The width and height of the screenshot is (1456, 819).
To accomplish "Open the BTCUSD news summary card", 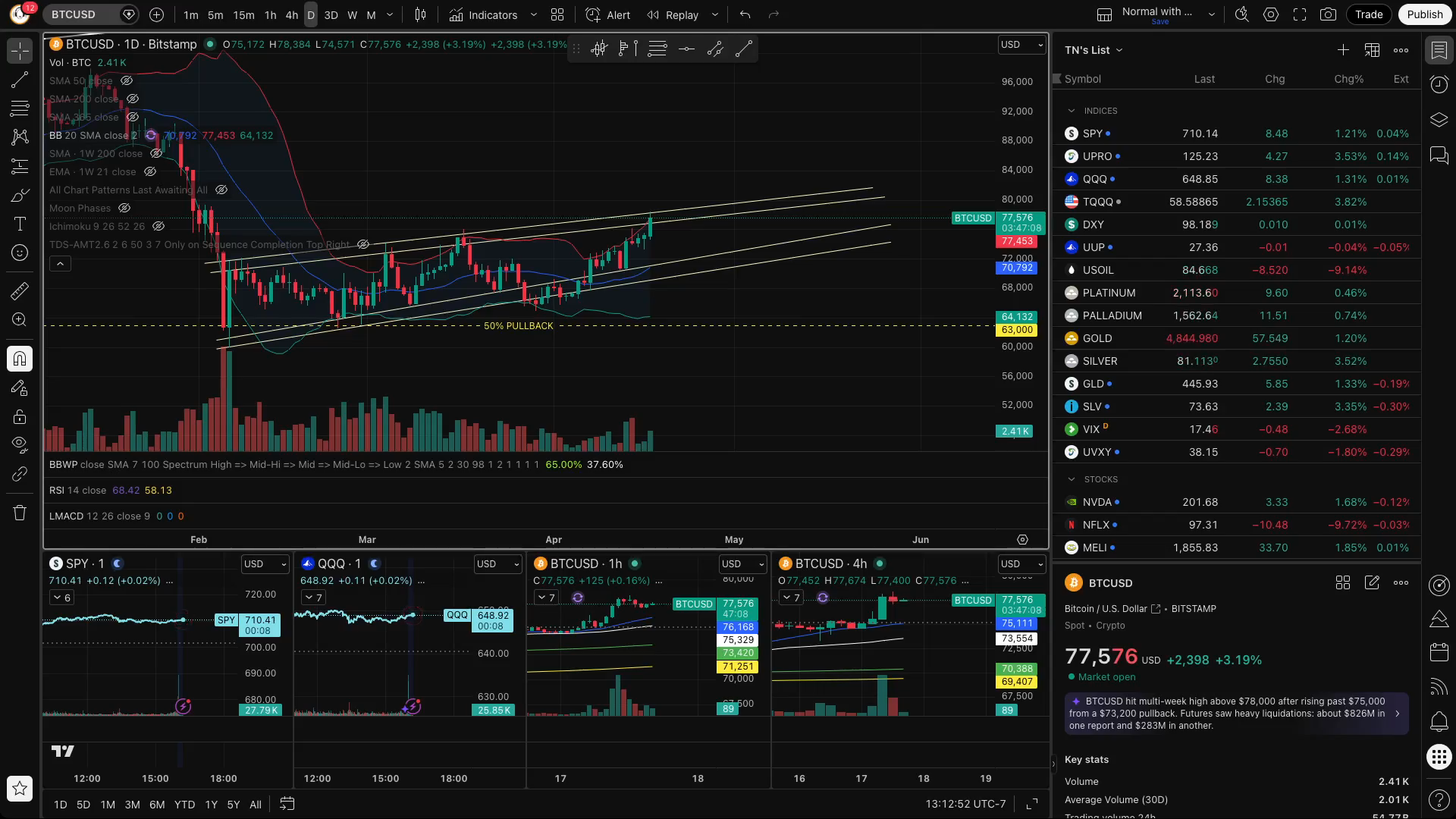I will [x=1236, y=714].
